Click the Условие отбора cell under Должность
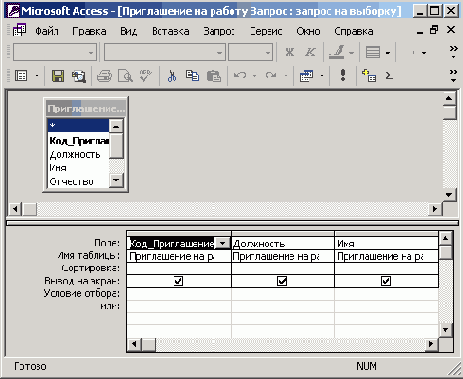 (283, 294)
